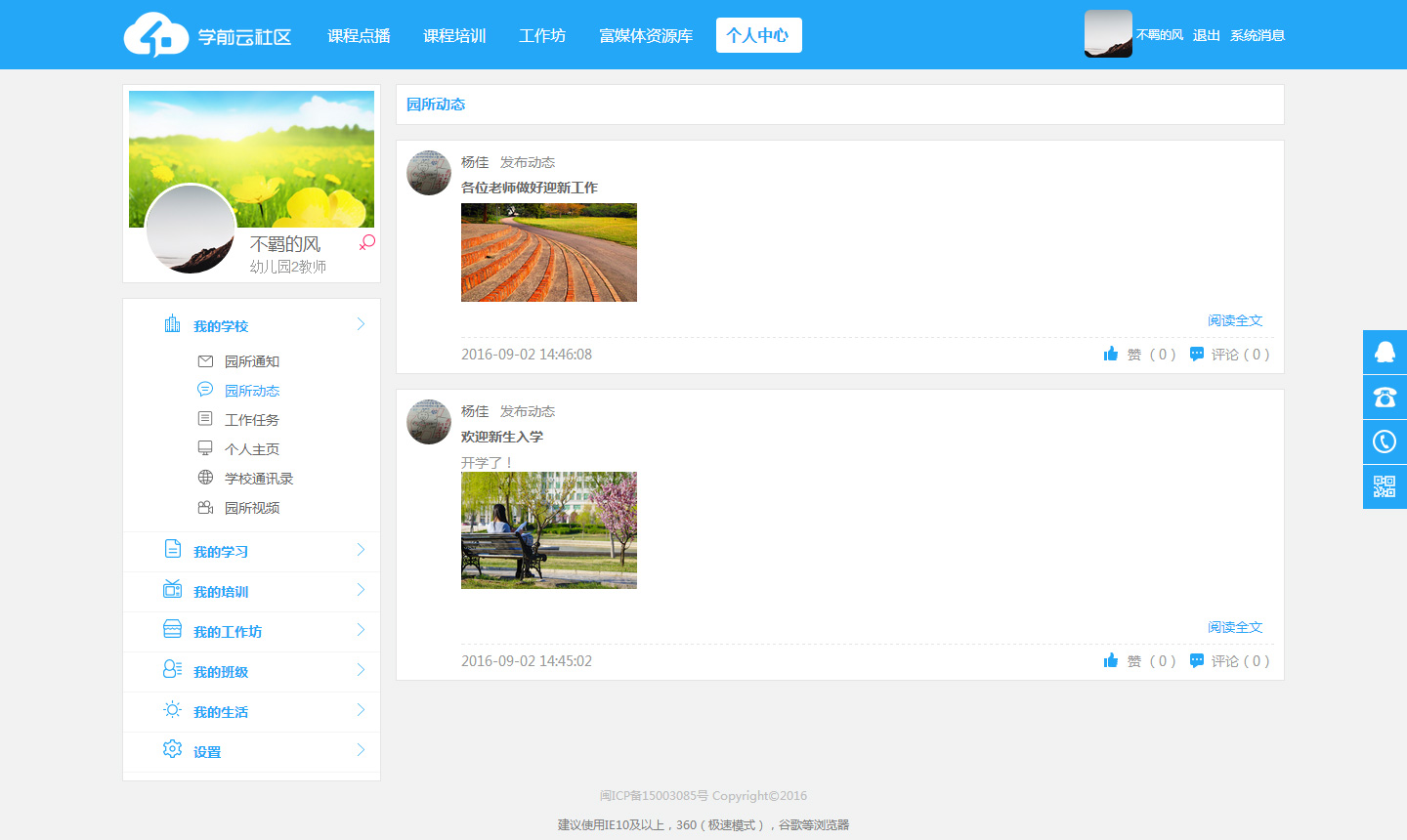Open the park bench photo thumbnail

tap(549, 530)
